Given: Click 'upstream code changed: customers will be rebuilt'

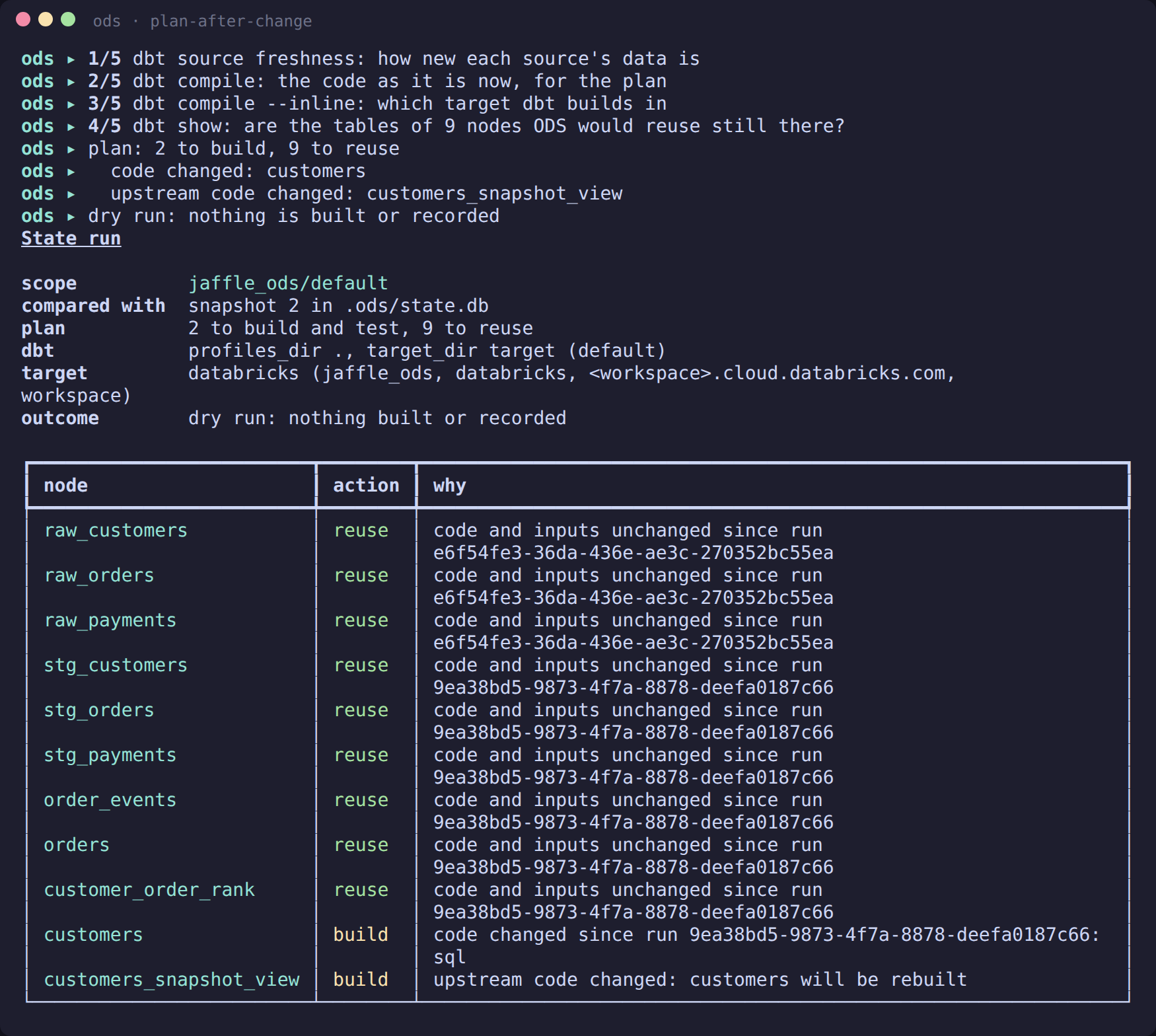Looking at the screenshot, I should click(700, 980).
